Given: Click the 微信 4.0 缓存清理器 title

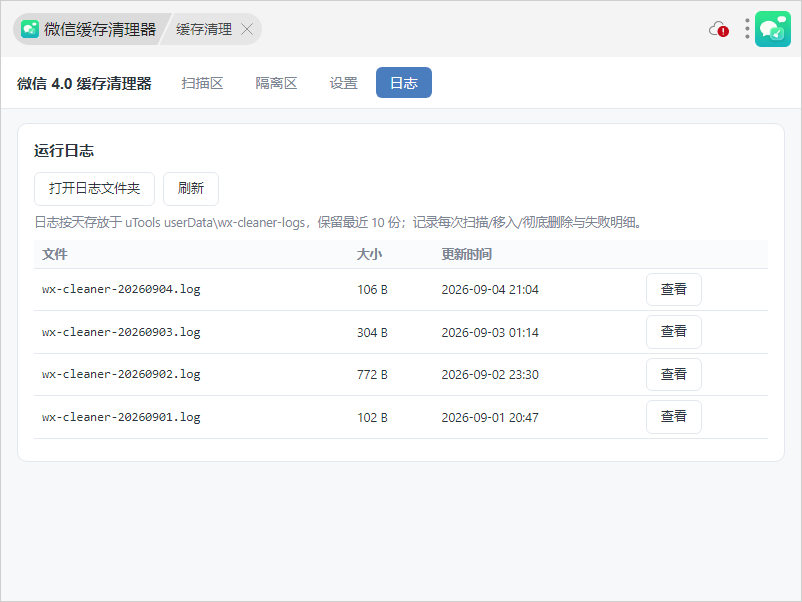Looking at the screenshot, I should [84, 83].
